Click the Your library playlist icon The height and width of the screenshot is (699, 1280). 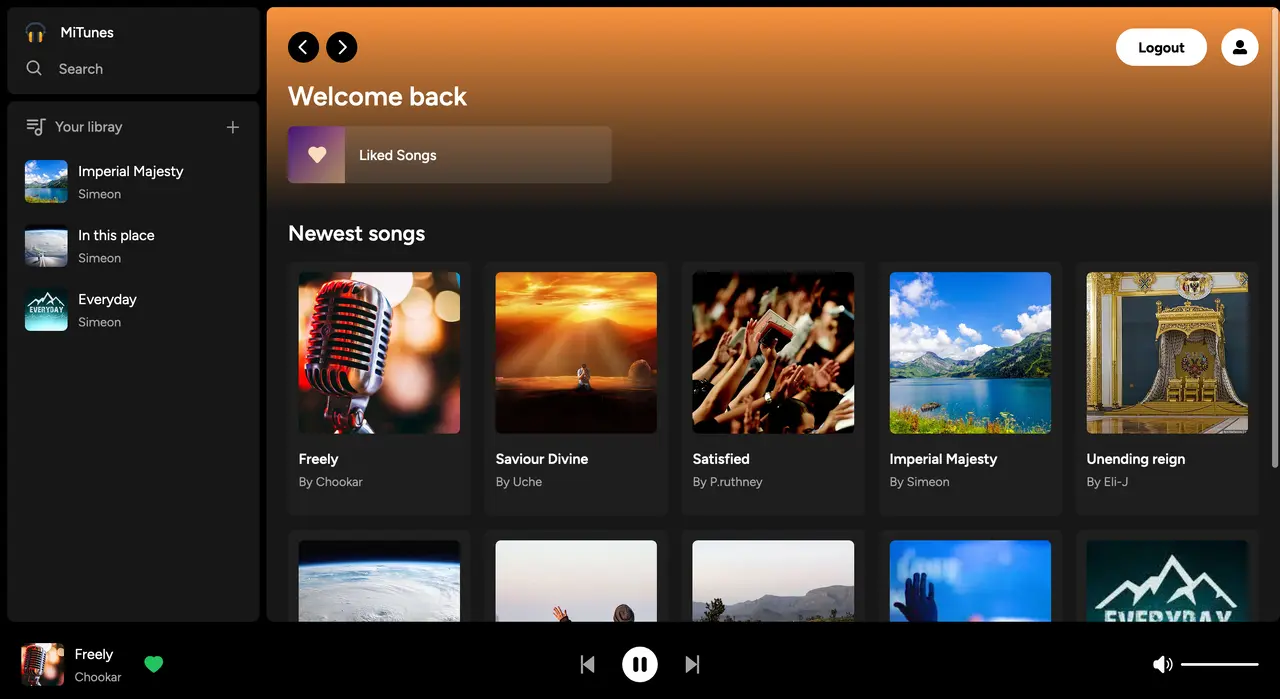coord(36,127)
